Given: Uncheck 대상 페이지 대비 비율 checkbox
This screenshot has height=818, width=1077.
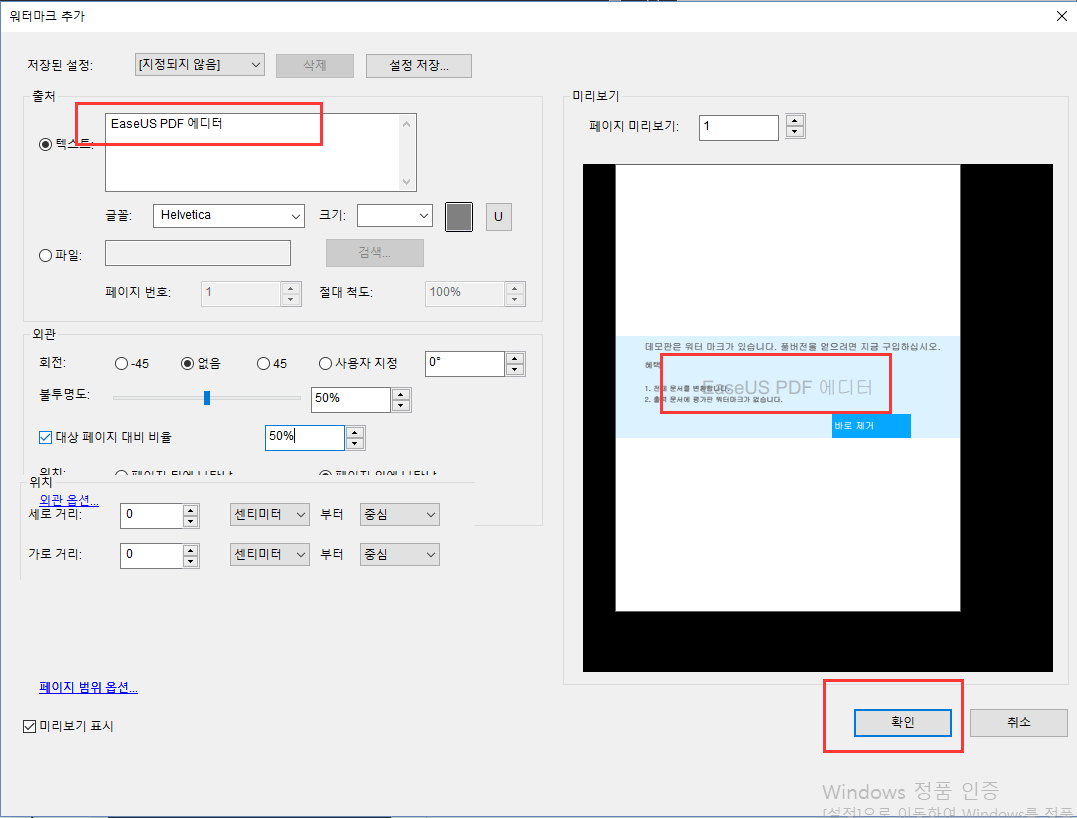Looking at the screenshot, I should tap(45, 437).
